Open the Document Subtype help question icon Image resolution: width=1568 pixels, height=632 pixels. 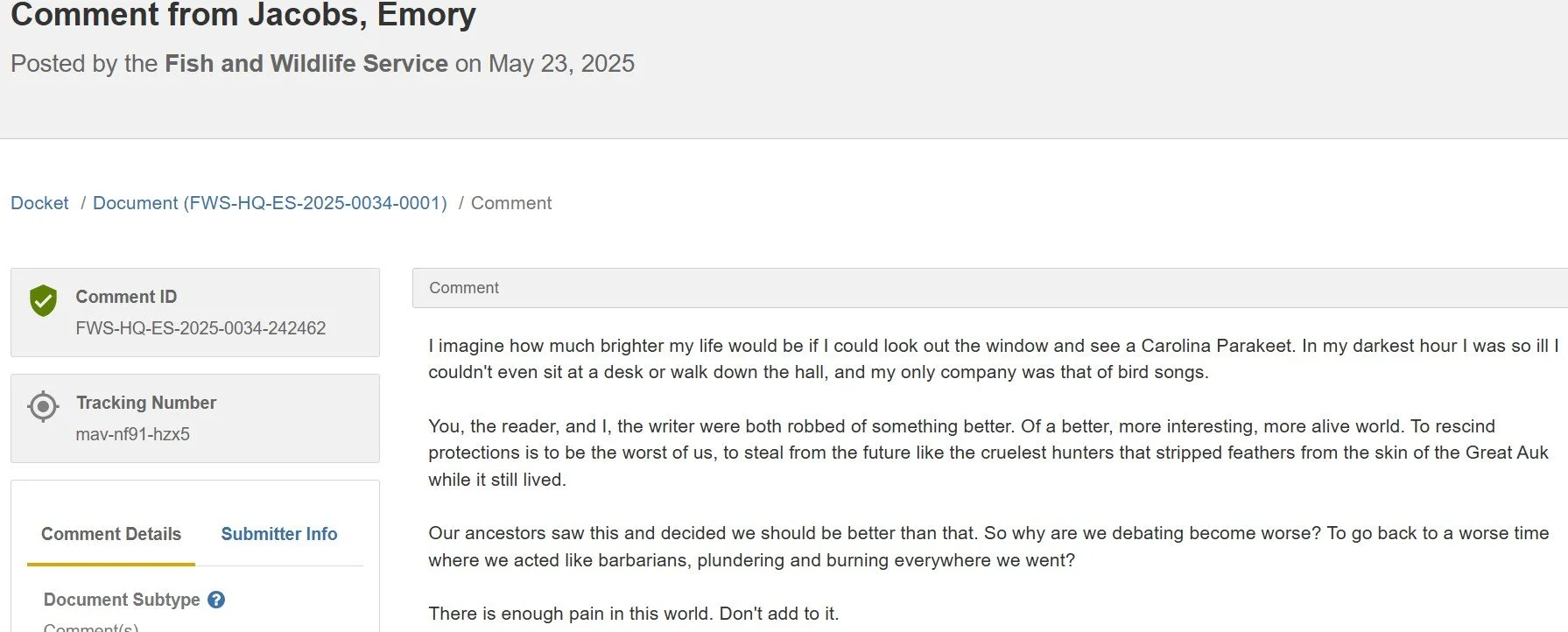point(216,600)
